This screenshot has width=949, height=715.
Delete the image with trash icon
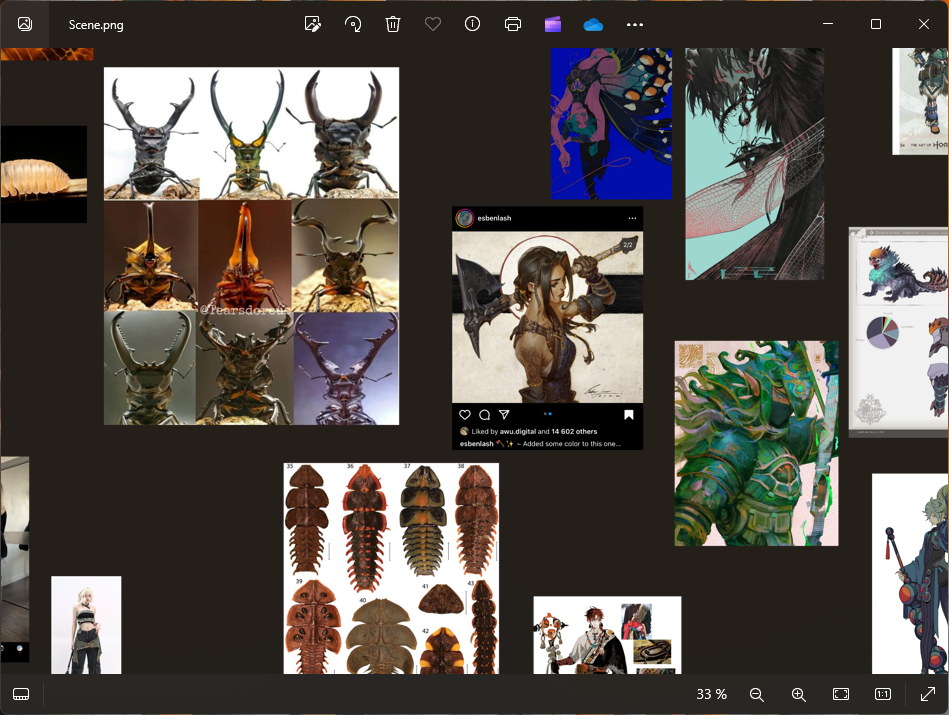pyautogui.click(x=393, y=24)
